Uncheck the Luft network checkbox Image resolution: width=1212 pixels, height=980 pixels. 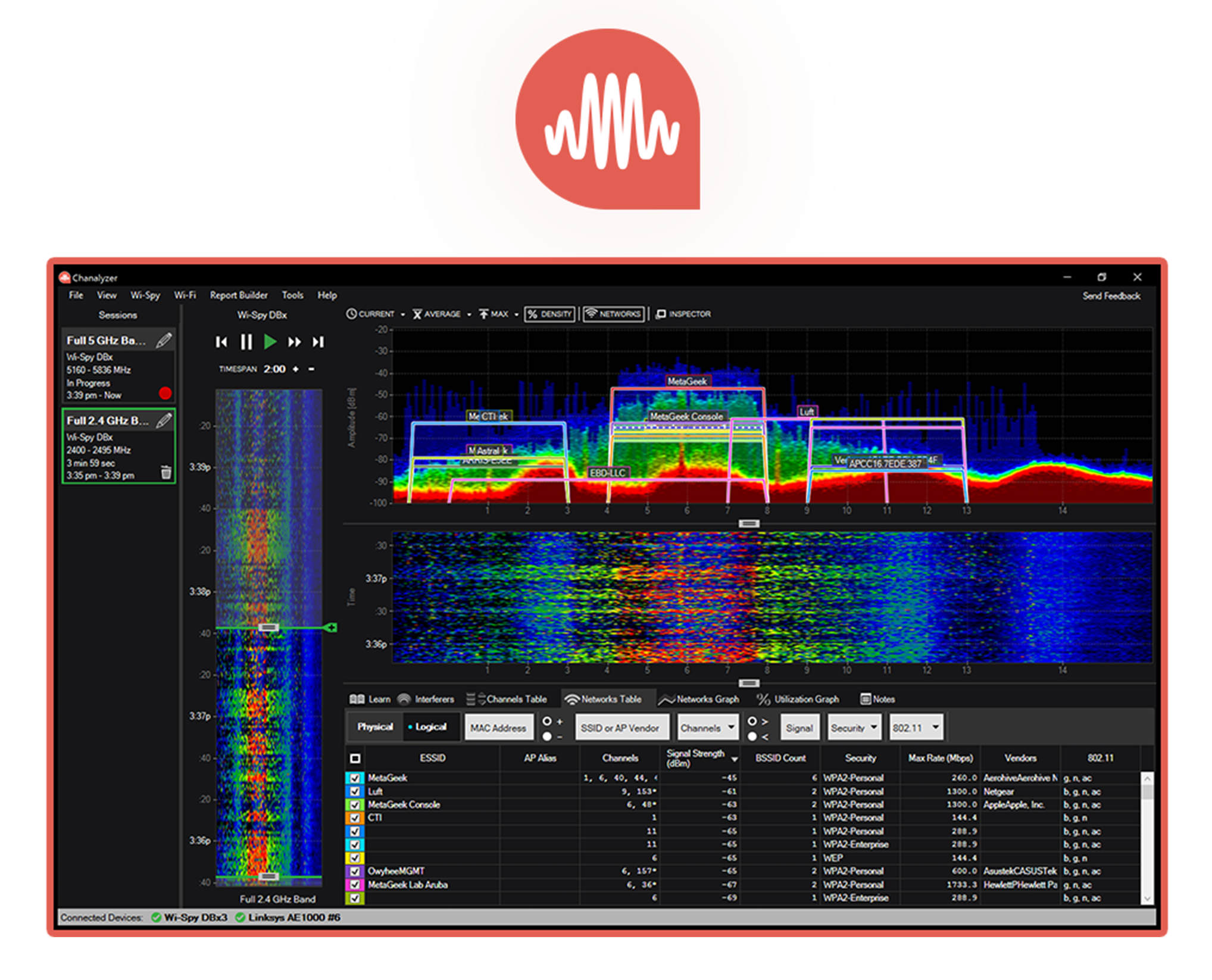pos(355,791)
